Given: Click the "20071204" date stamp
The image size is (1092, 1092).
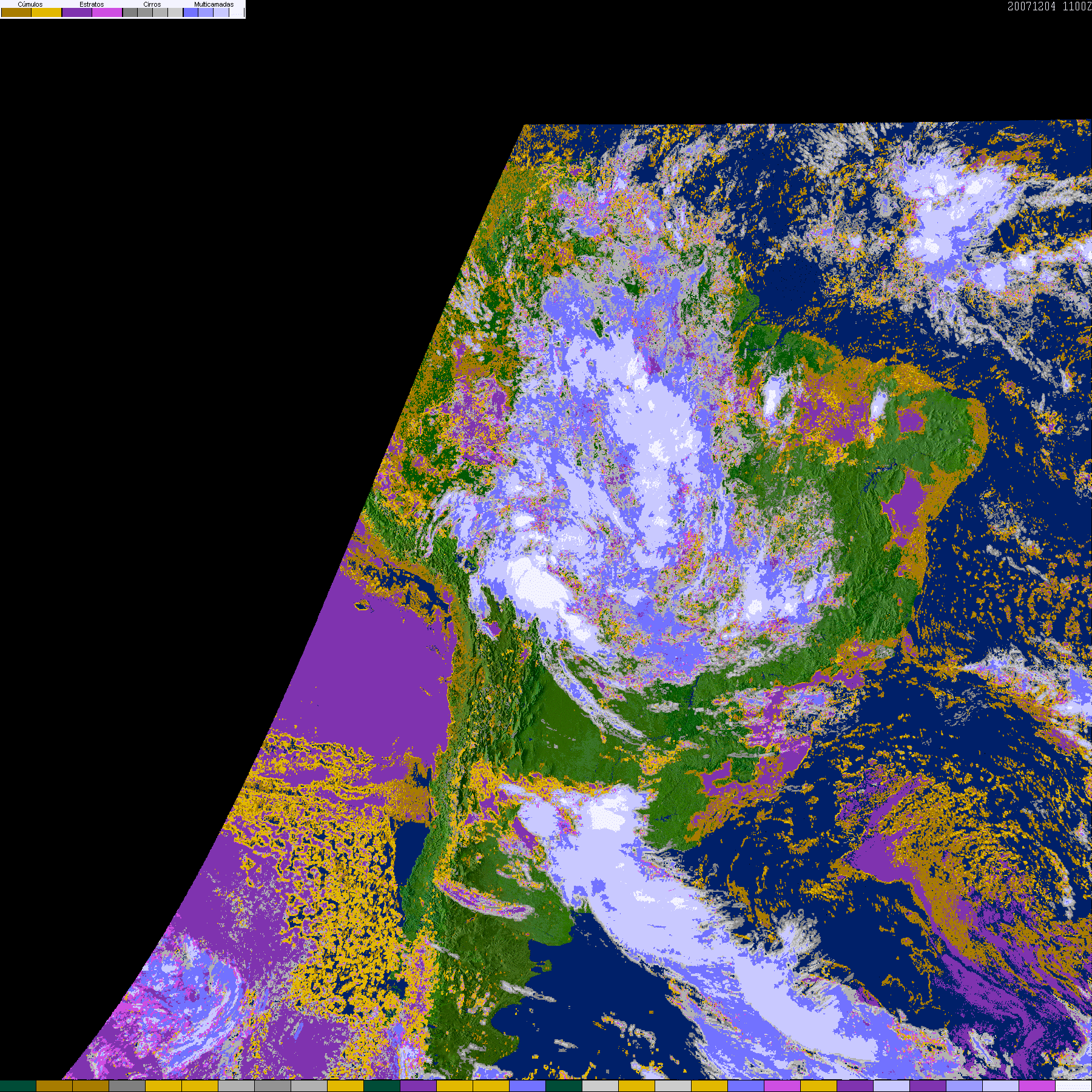Looking at the screenshot, I should pos(1031,7).
